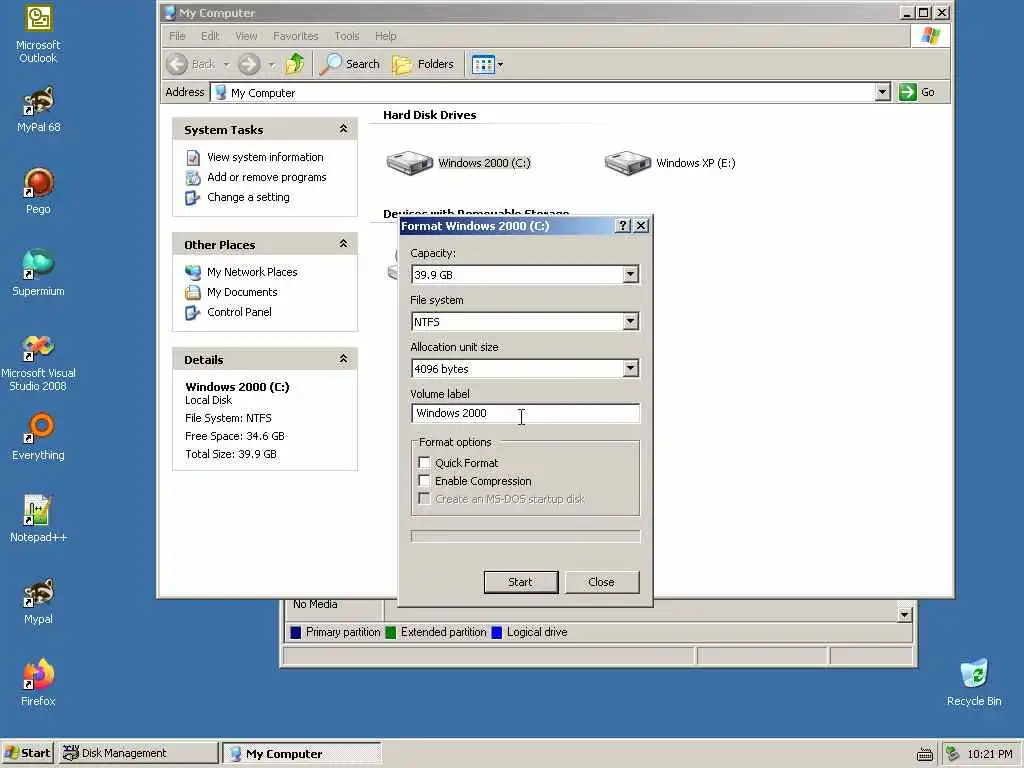Click the format progress bar
The width and height of the screenshot is (1024, 768).
pyautogui.click(x=525, y=536)
